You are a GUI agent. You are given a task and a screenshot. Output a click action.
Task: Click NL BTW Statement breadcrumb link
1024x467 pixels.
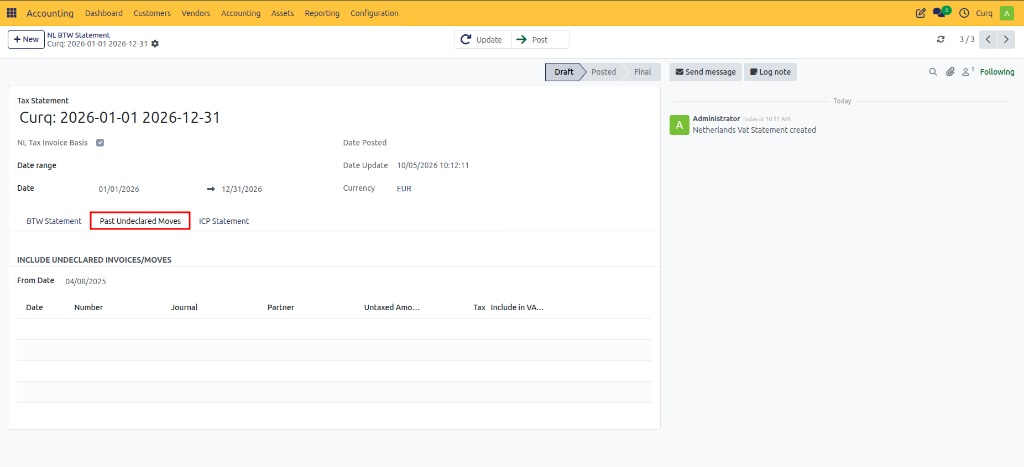click(x=78, y=35)
